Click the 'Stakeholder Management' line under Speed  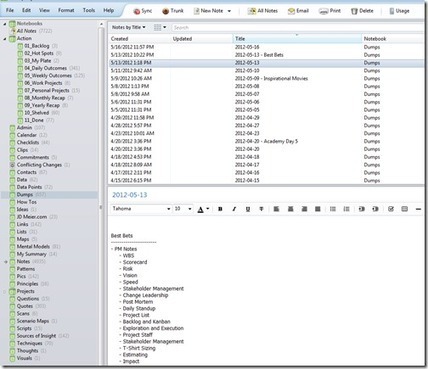(x=153, y=289)
